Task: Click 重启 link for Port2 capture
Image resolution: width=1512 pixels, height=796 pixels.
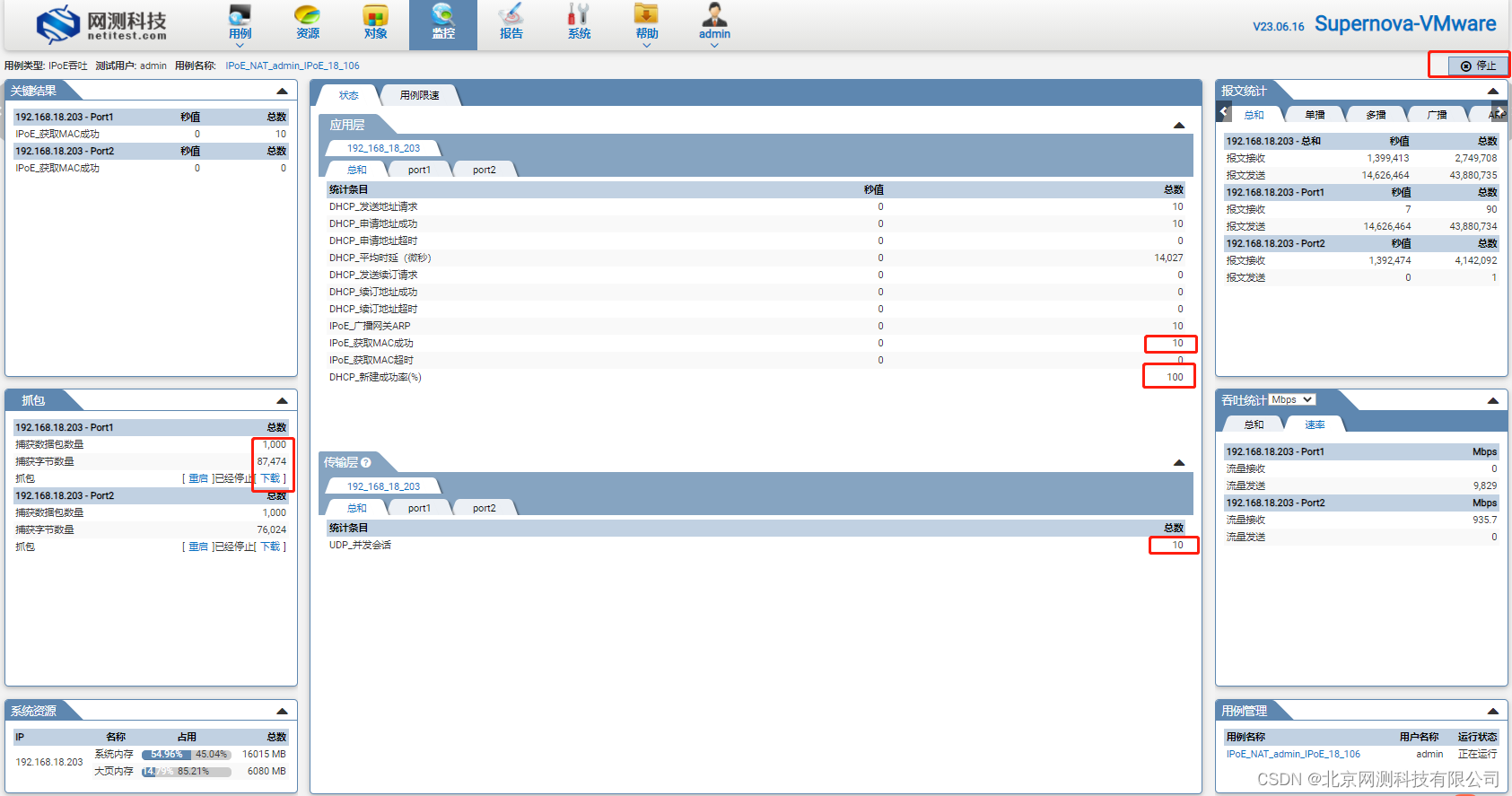Action: (x=198, y=547)
